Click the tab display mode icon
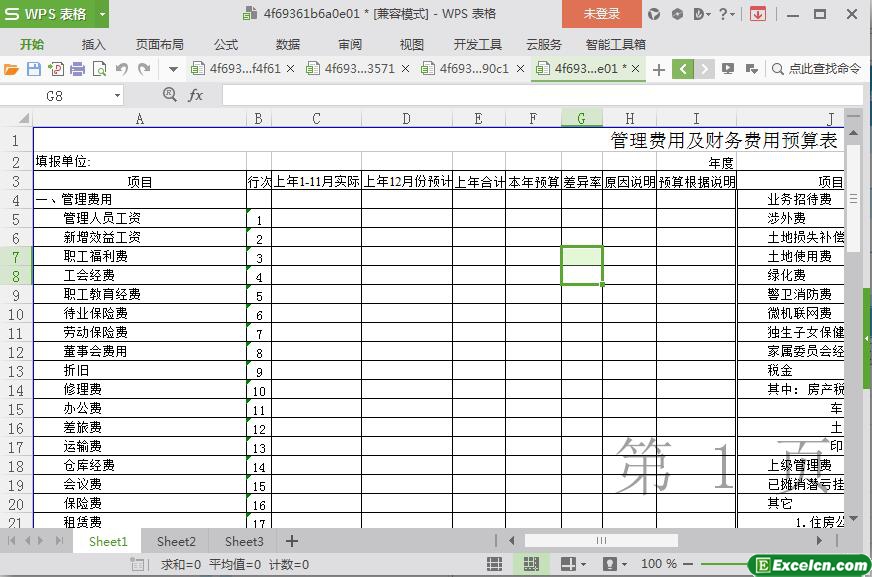 (x=727, y=69)
